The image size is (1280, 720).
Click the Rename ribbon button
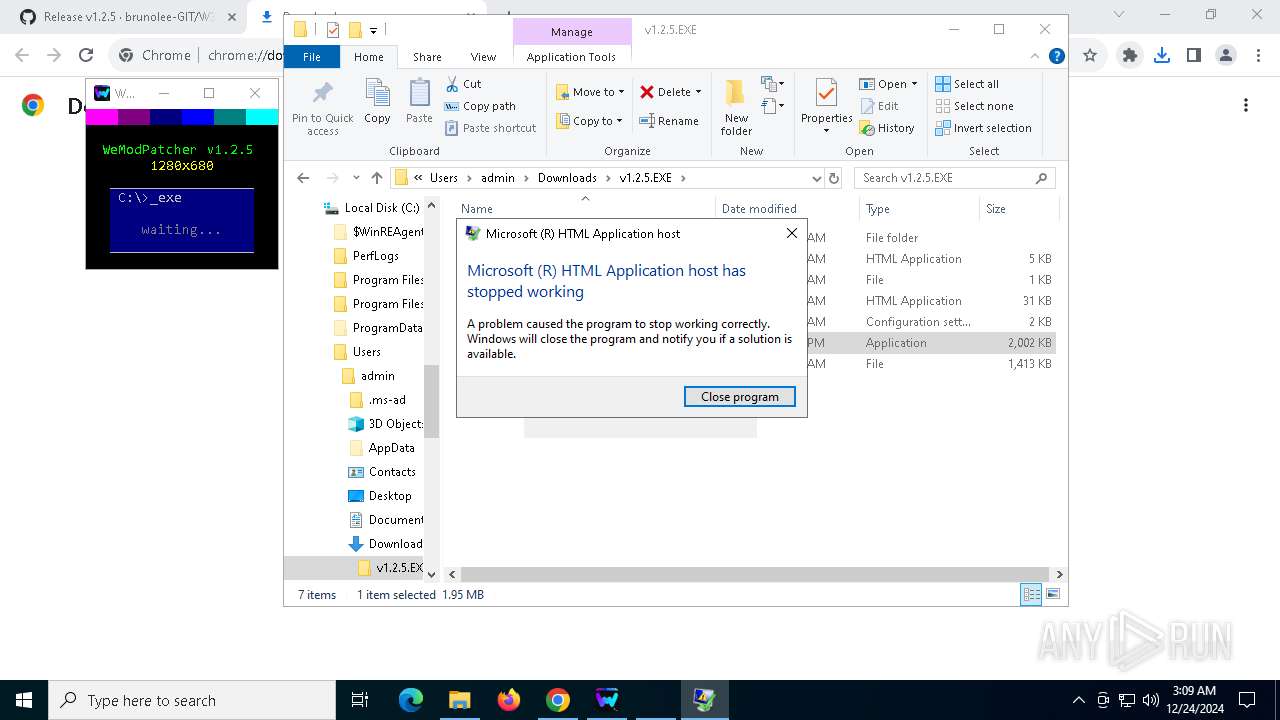[669, 121]
